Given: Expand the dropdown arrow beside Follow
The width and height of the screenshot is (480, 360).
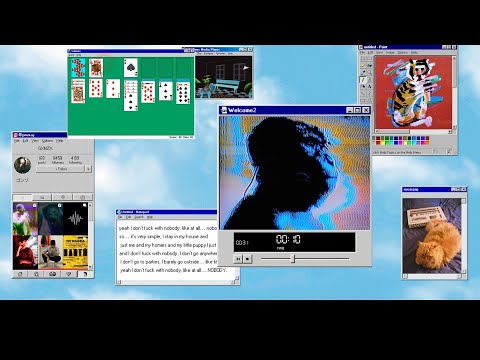Looking at the screenshot, I should 88,169.
